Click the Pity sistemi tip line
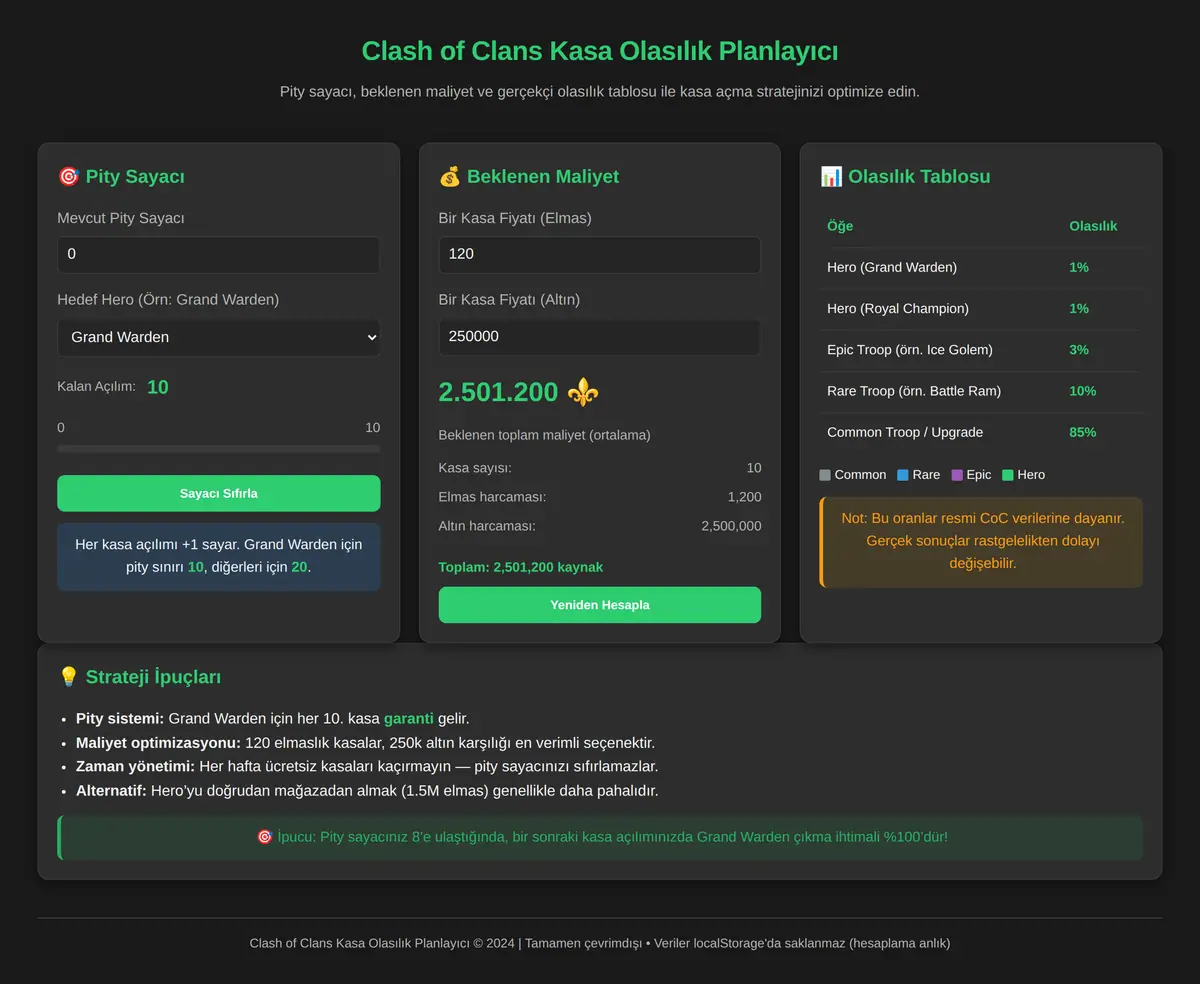Viewport: 1200px width, 984px height. coord(272,719)
